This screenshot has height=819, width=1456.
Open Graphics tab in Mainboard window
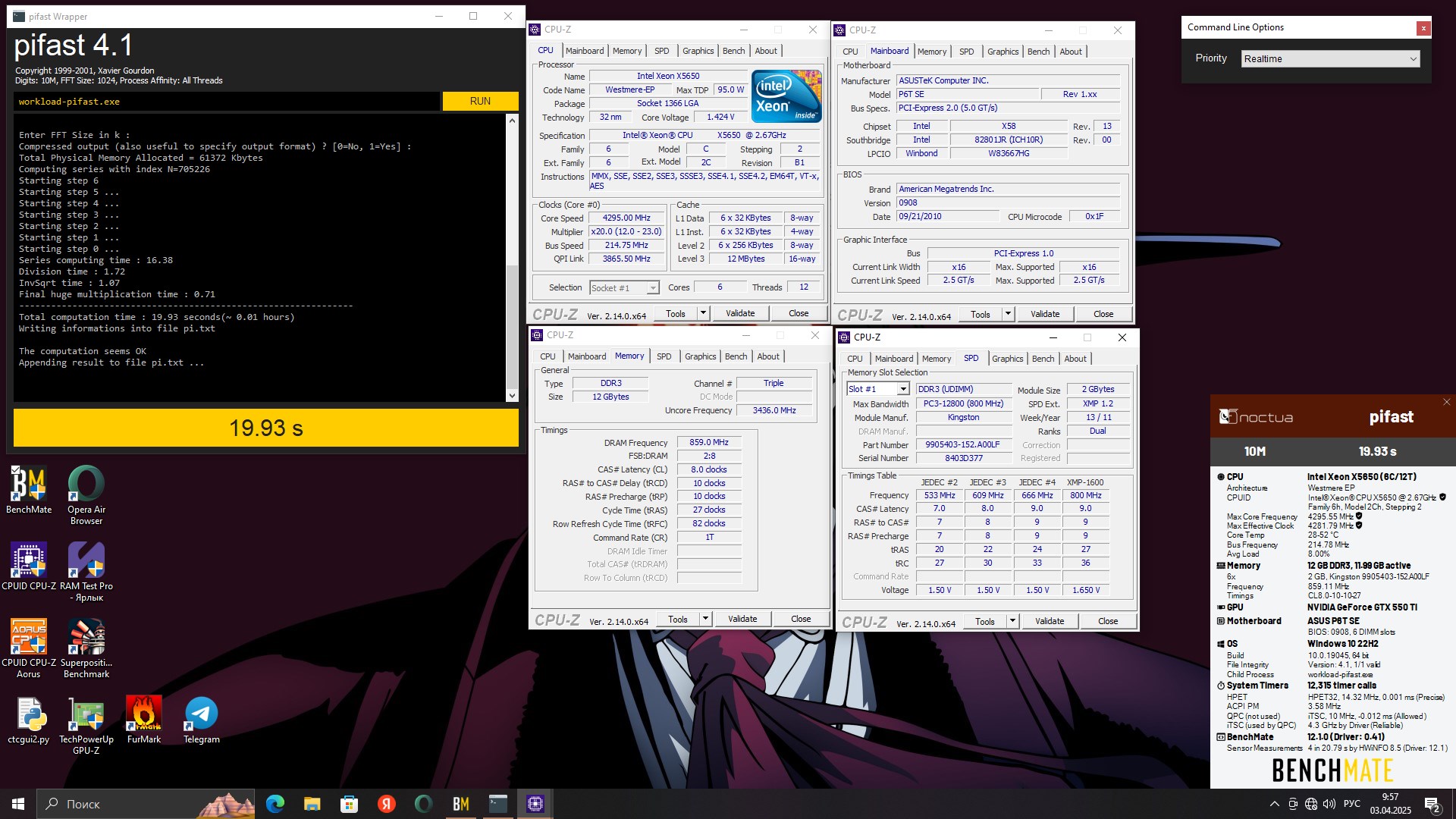tap(1003, 52)
